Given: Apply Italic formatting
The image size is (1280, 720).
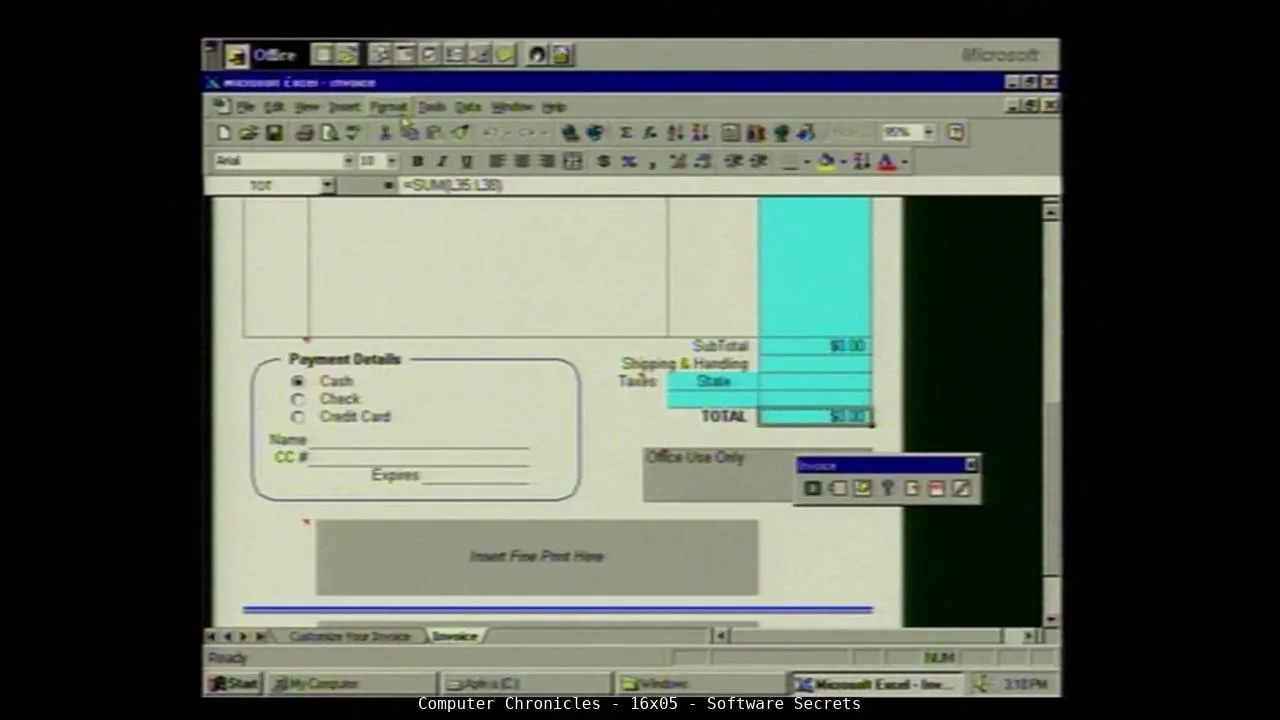Looking at the screenshot, I should pyautogui.click(x=441, y=161).
